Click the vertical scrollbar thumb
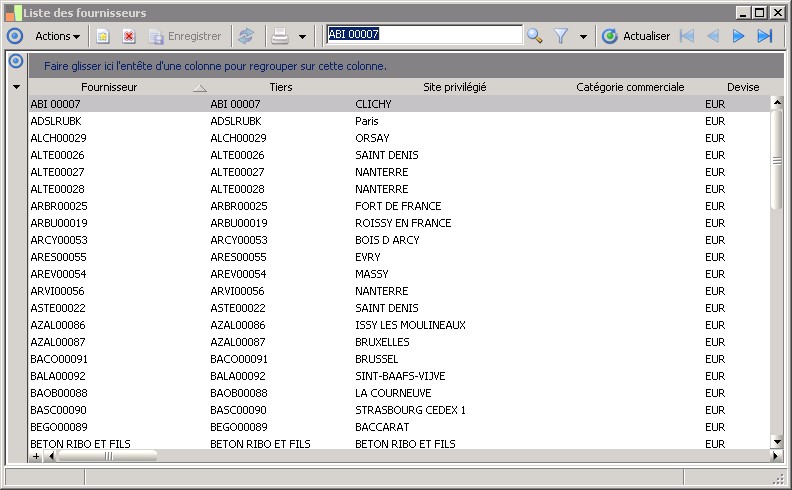The width and height of the screenshot is (792, 490). pyautogui.click(x=777, y=160)
